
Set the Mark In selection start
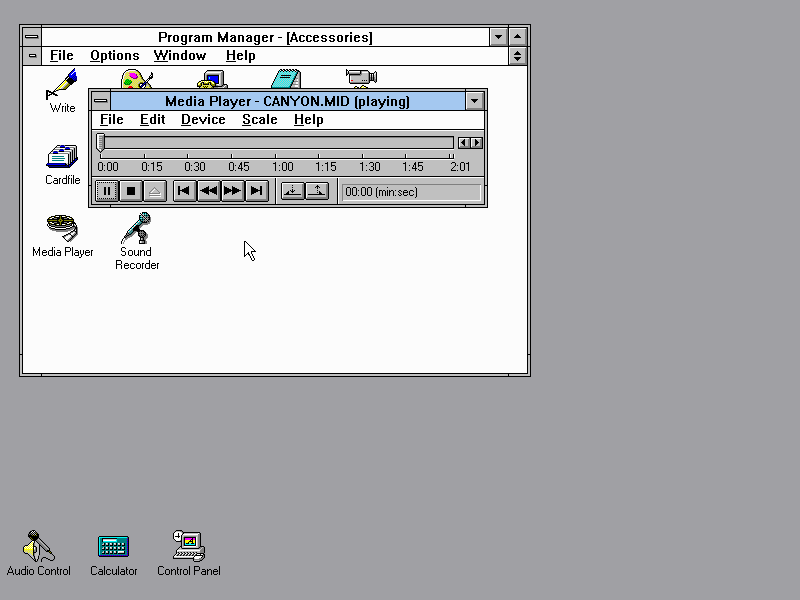tap(292, 191)
